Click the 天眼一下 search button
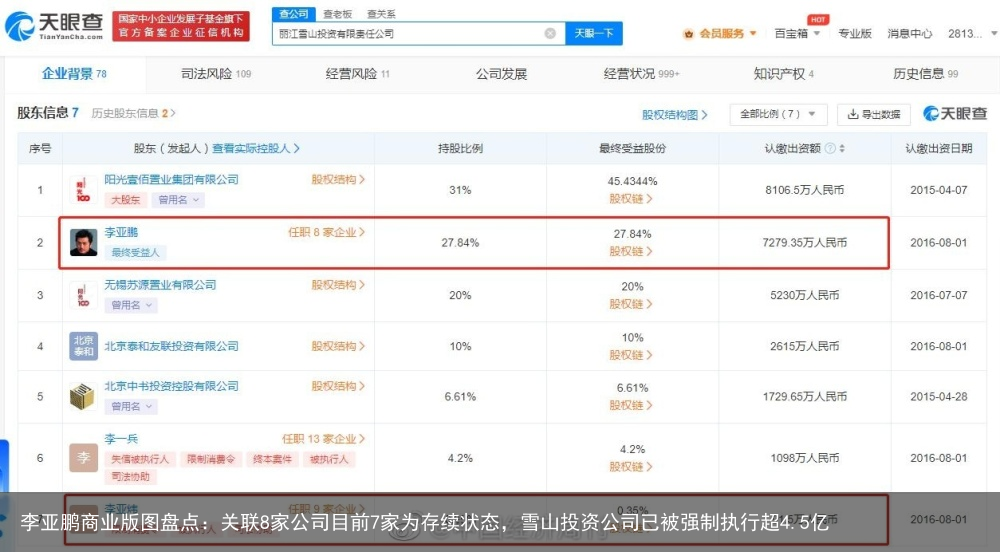Image resolution: width=1000 pixels, height=552 pixels. (x=594, y=33)
